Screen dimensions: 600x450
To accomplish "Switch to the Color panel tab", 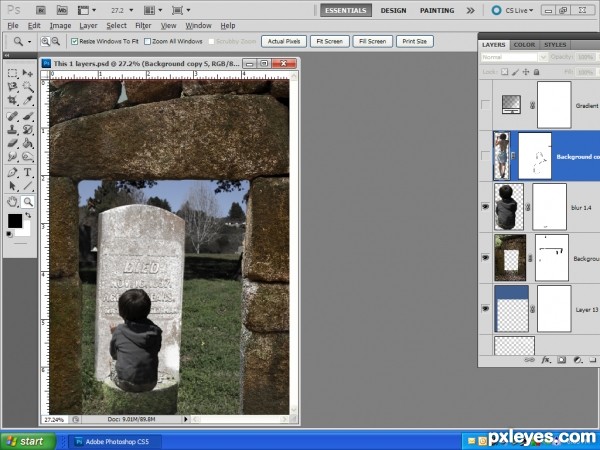I will click(524, 45).
